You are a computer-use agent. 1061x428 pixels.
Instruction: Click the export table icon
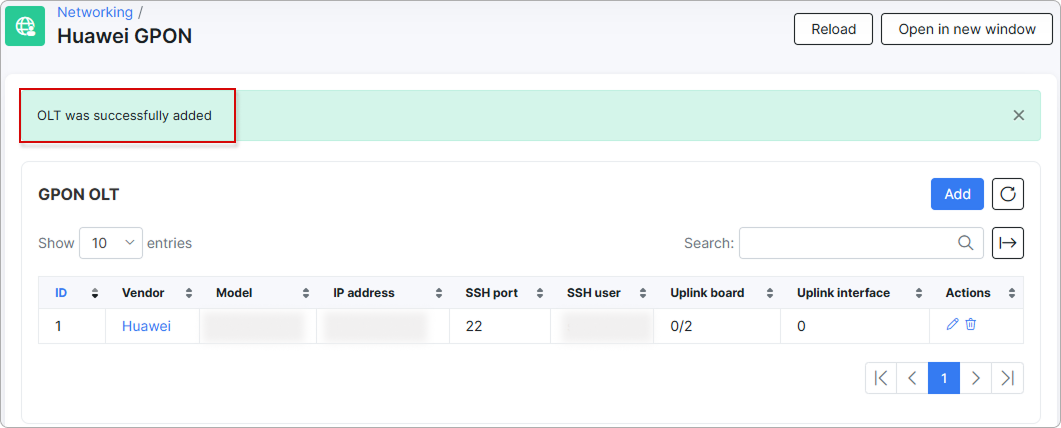coord(1008,242)
